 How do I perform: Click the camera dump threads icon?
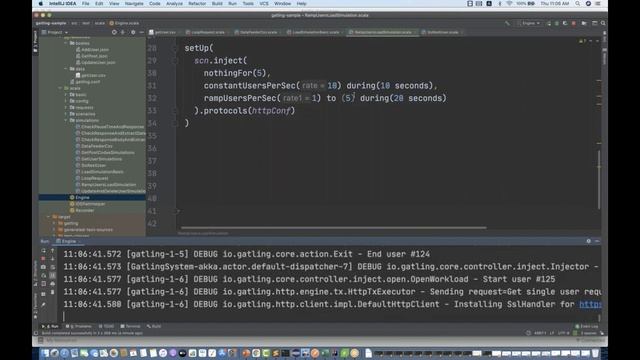click(44, 267)
